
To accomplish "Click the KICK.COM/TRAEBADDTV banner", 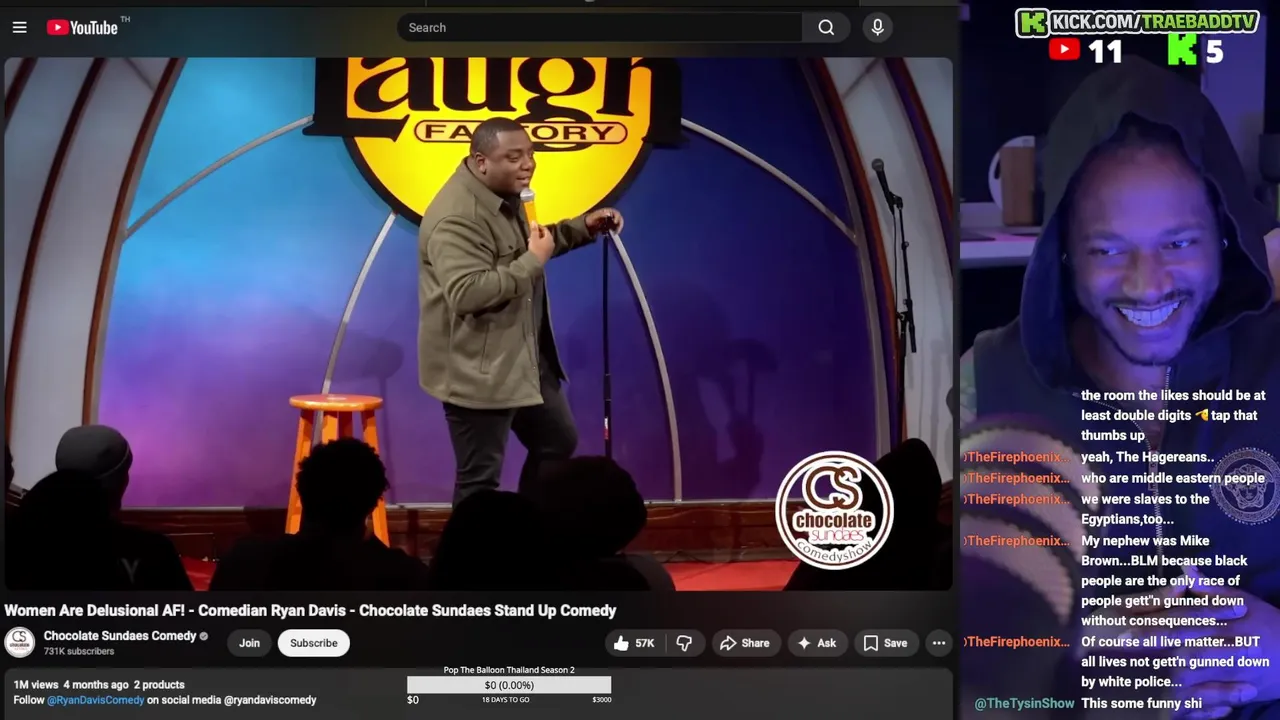I will point(1137,22).
